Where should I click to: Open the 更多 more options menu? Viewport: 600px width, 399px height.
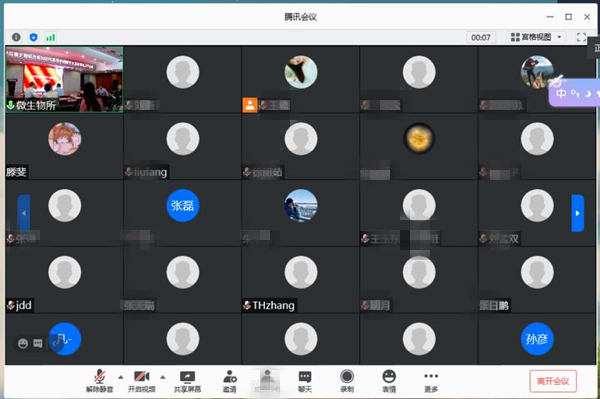point(431,381)
